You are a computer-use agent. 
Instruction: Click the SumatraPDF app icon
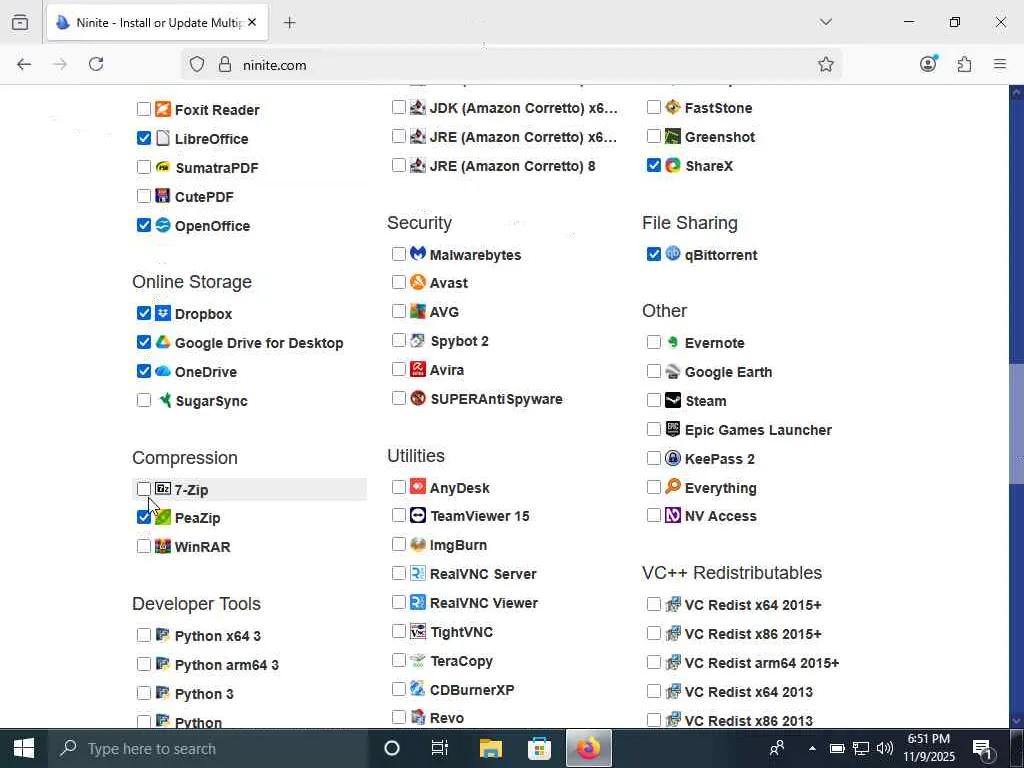(163, 167)
